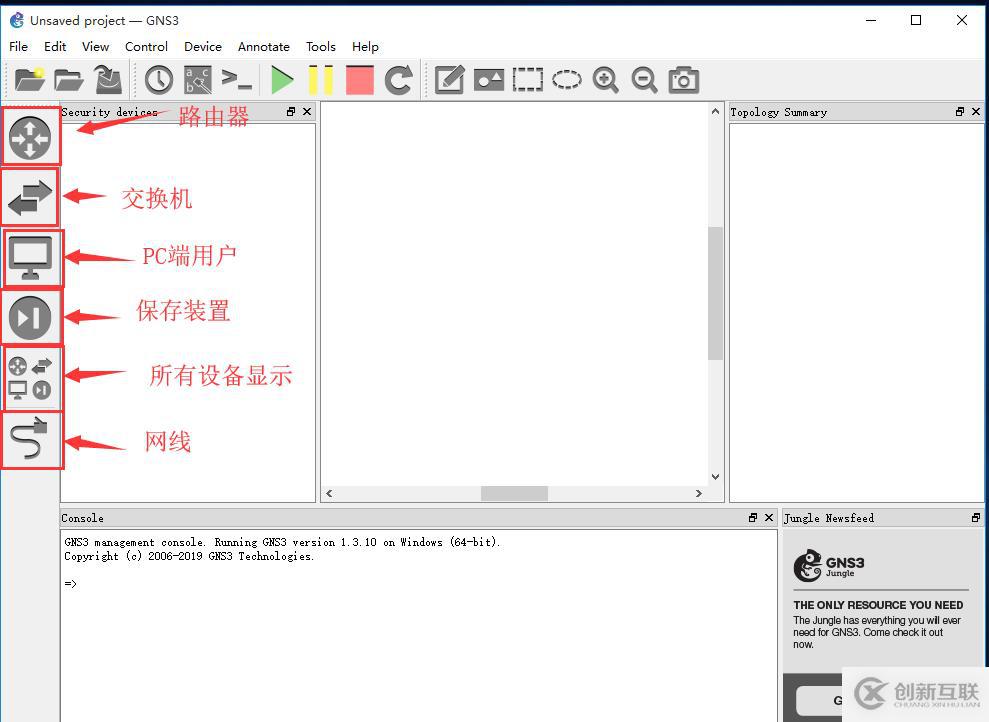Screen dimensions: 989x722
Task: Click the GNS3 Jungle logo
Action: [829, 565]
